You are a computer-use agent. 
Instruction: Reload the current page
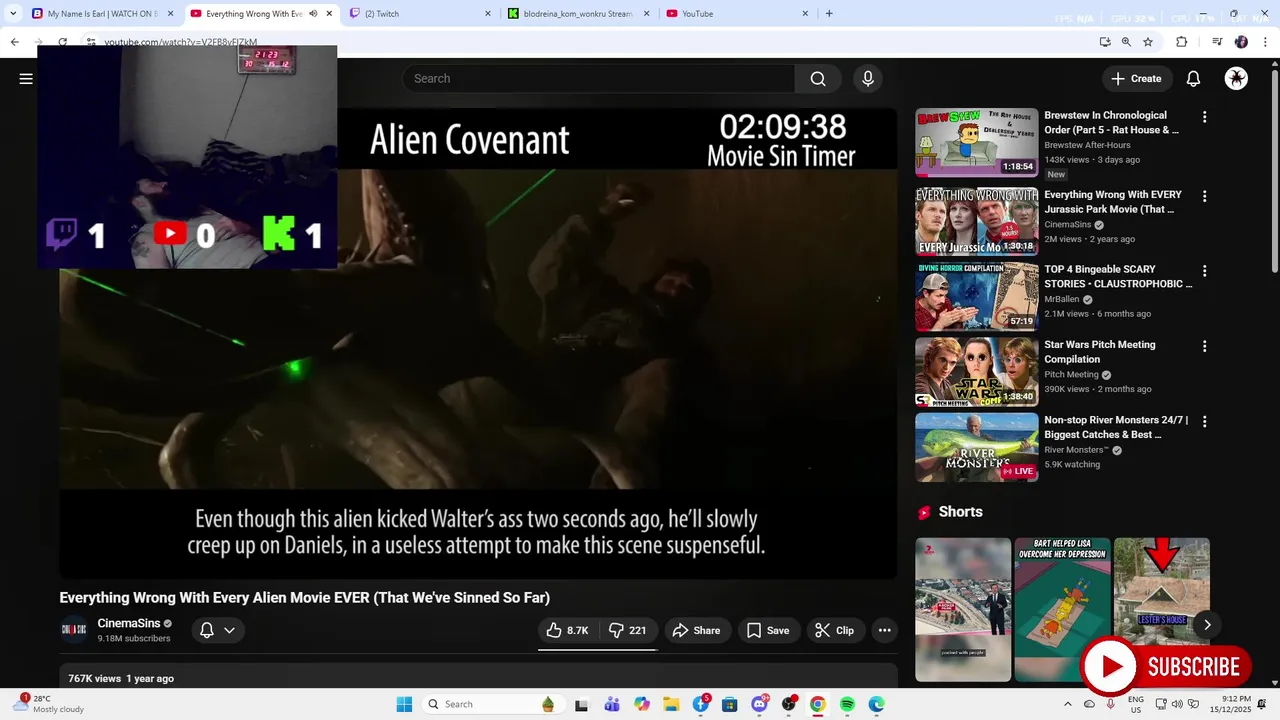(63, 42)
